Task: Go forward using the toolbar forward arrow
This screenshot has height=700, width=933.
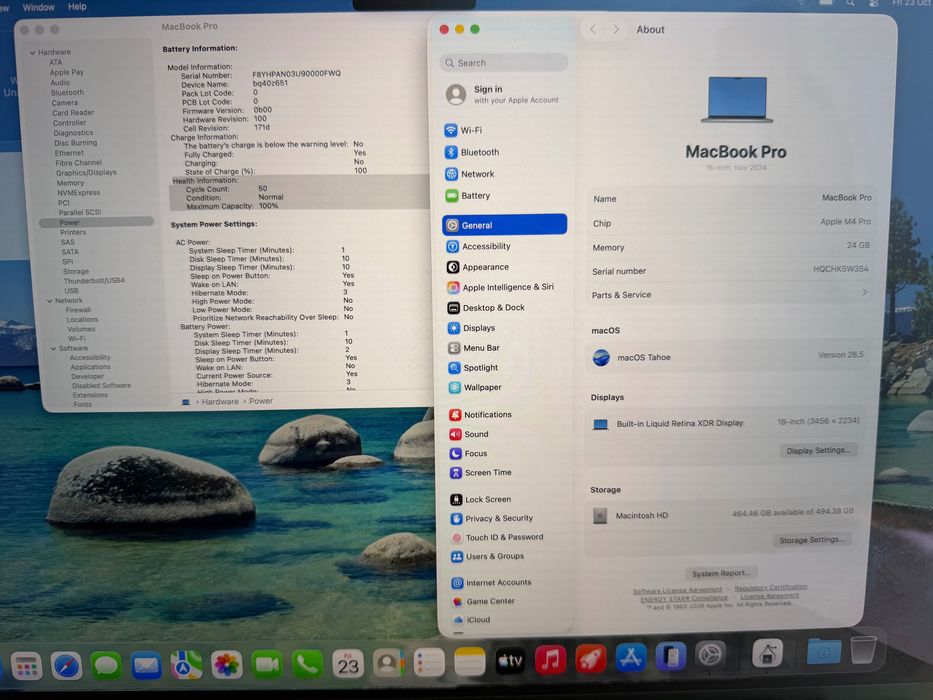Action: pos(616,29)
